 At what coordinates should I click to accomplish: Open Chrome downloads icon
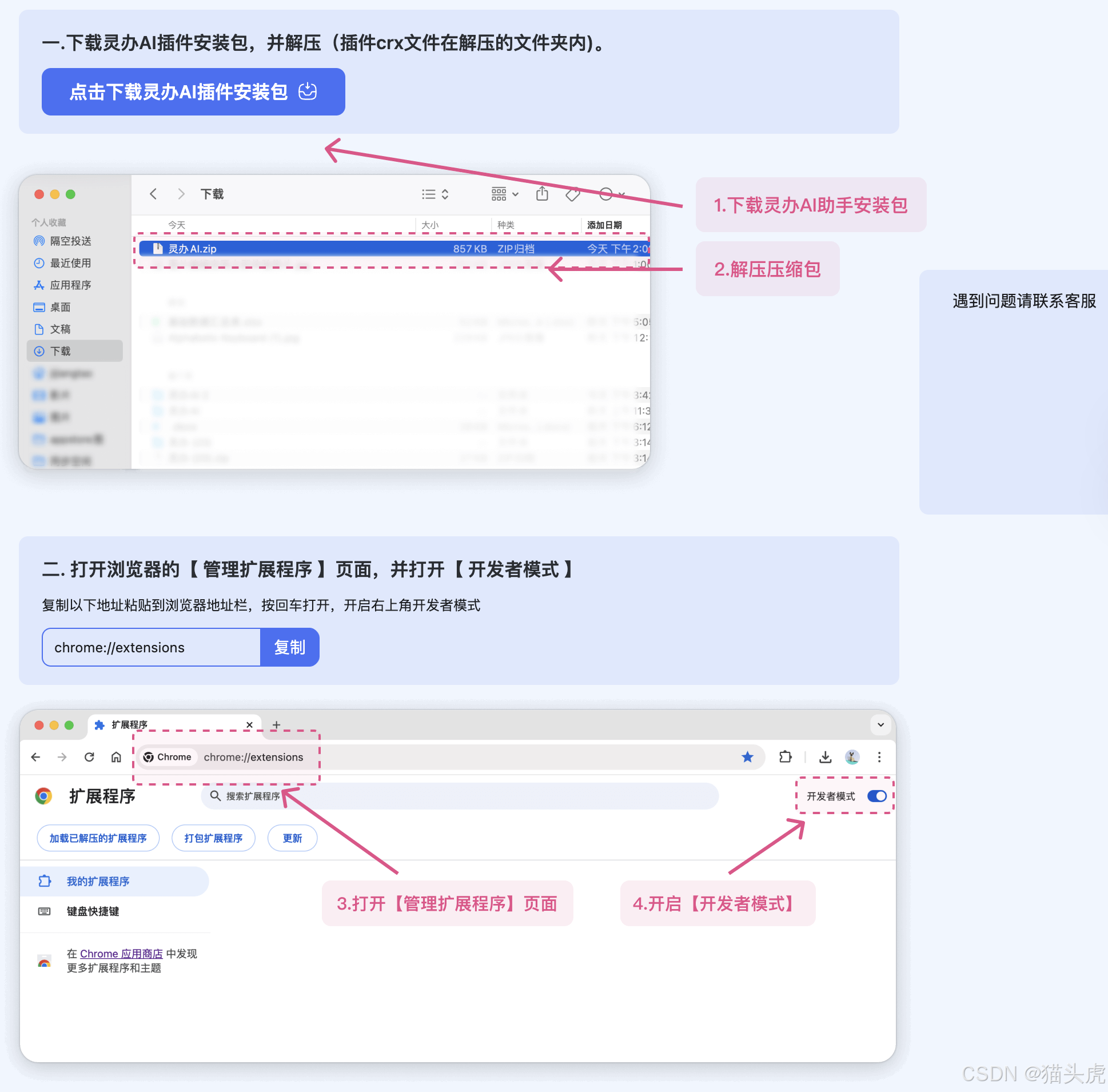[x=825, y=757]
